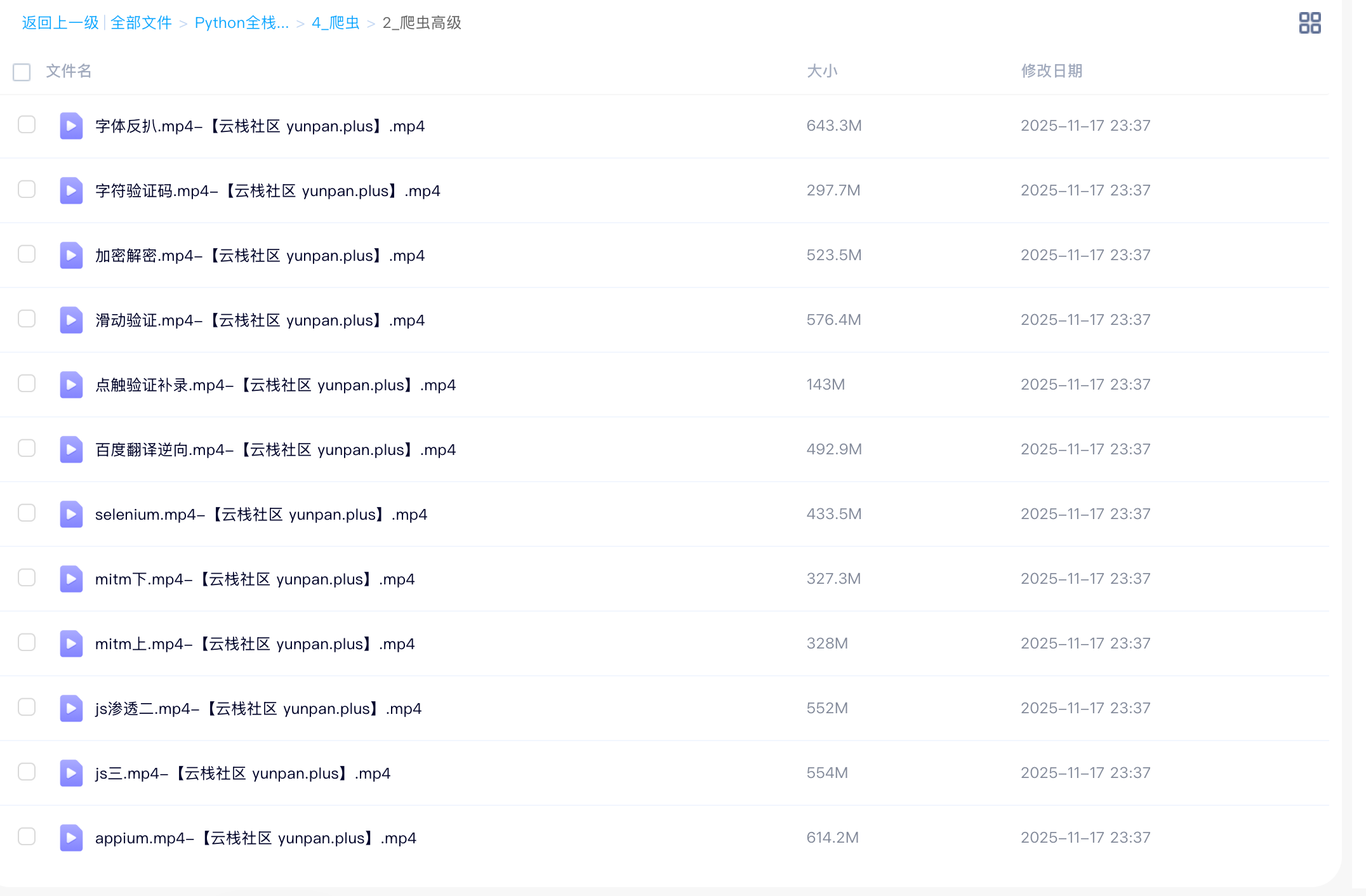This screenshot has height=896, width=1366.
Task: Click video icon for 滑动验证.mp4 file
Action: pos(71,320)
